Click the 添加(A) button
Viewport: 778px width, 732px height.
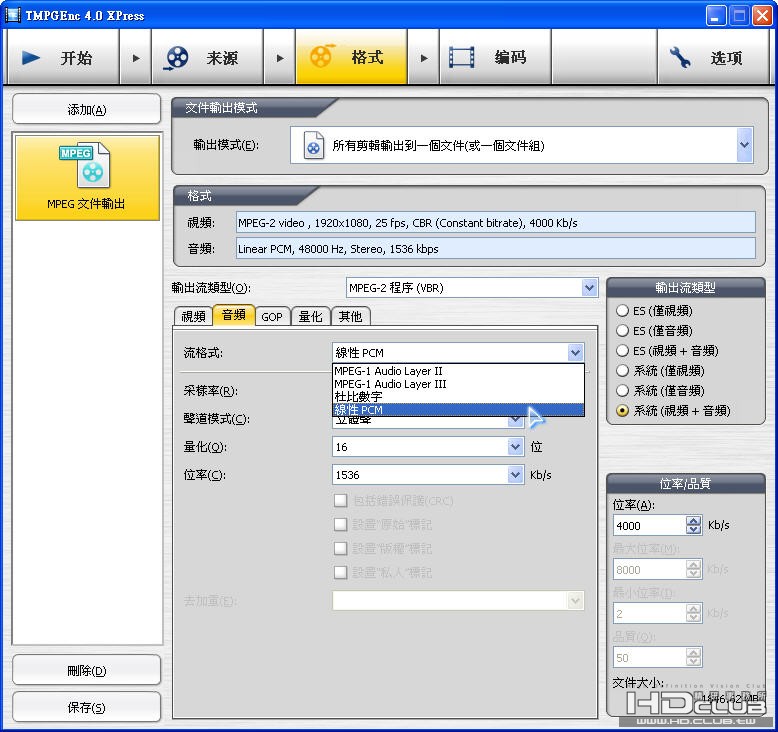87,109
